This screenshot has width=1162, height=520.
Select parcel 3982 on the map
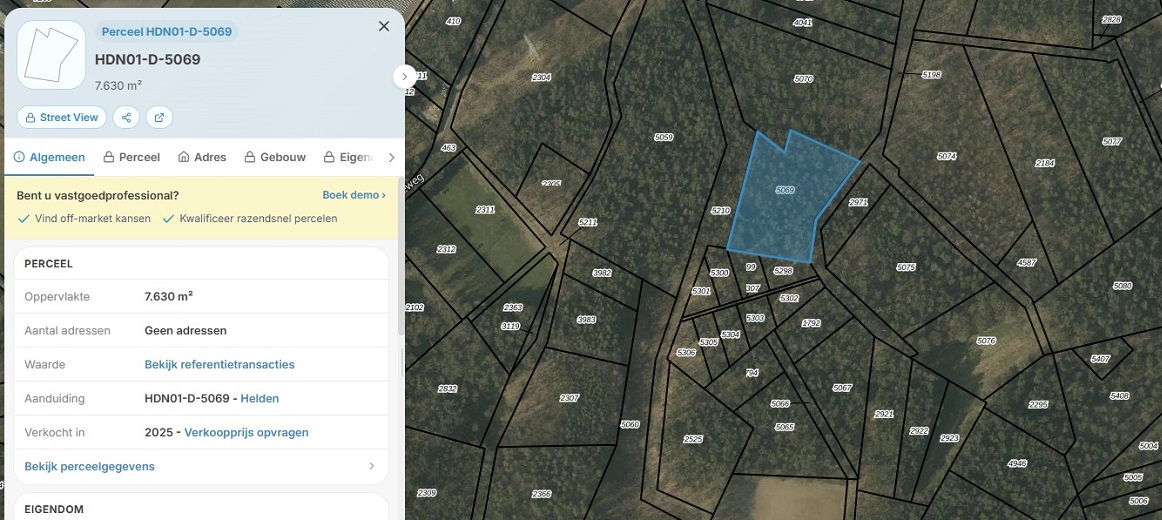[602, 273]
